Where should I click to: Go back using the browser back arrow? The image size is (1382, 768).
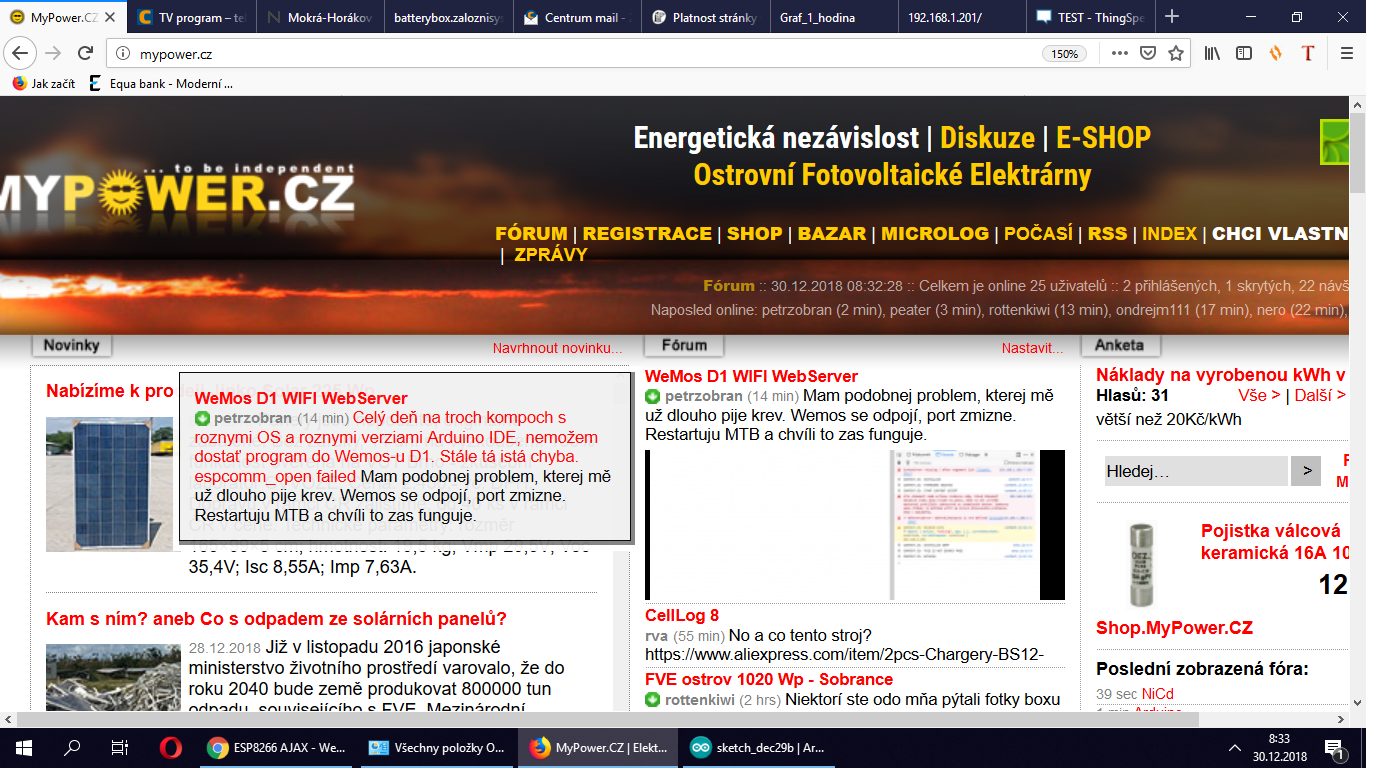(x=22, y=53)
